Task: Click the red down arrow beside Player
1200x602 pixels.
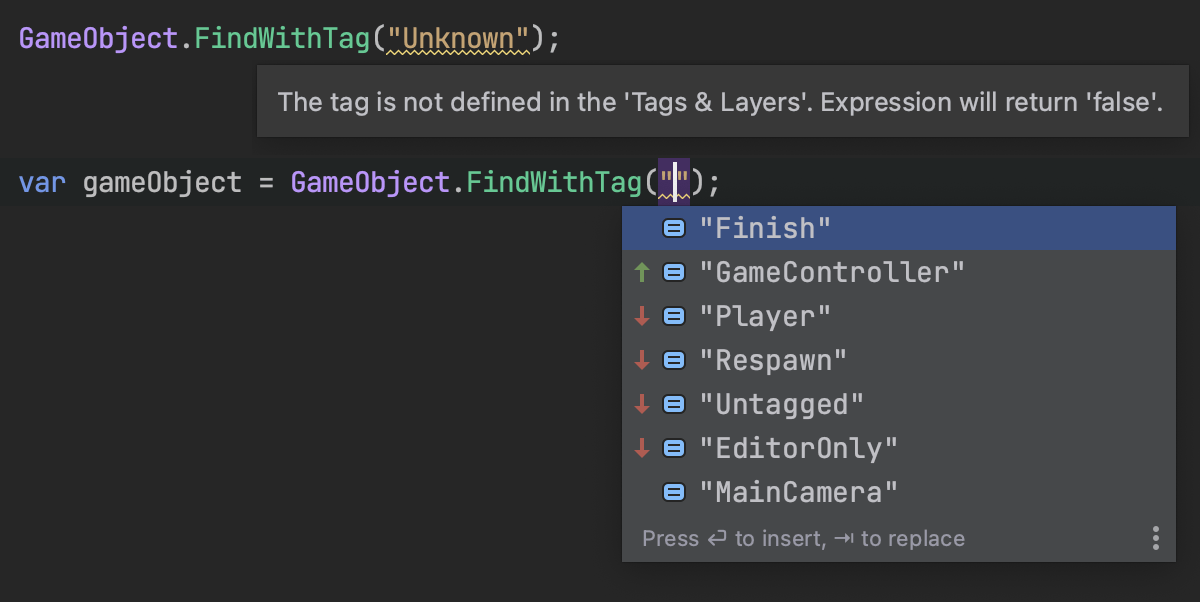Action: pyautogui.click(x=642, y=316)
